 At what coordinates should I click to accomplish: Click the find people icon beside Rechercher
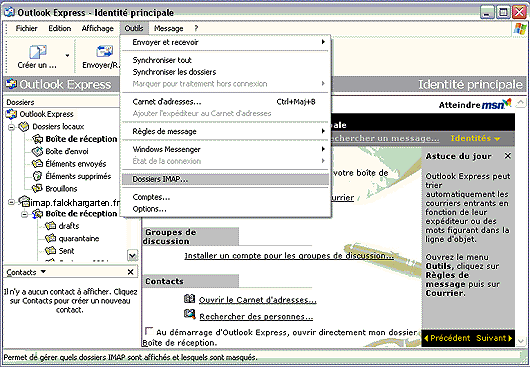(190, 315)
